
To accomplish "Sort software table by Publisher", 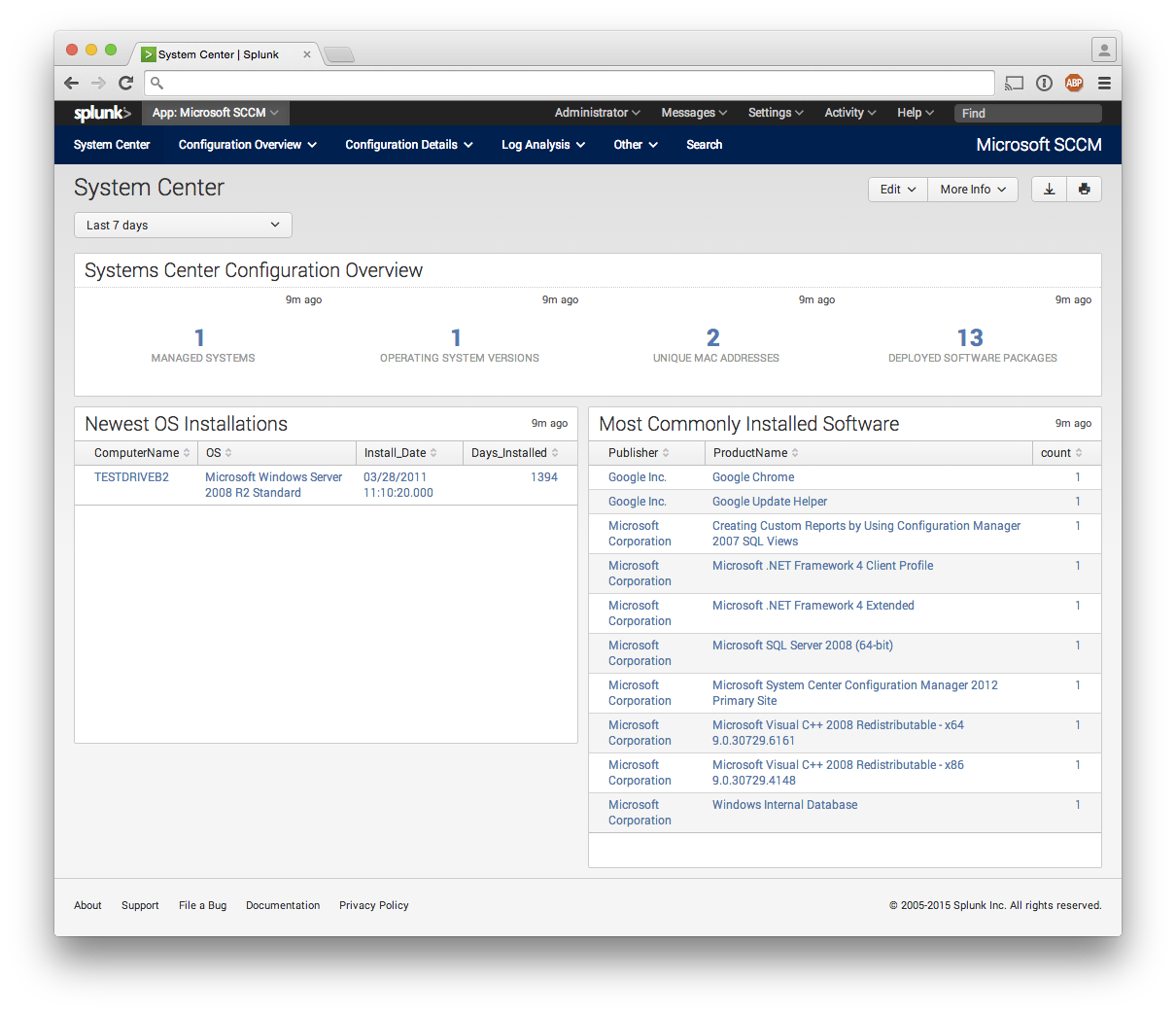I will click(639, 453).
